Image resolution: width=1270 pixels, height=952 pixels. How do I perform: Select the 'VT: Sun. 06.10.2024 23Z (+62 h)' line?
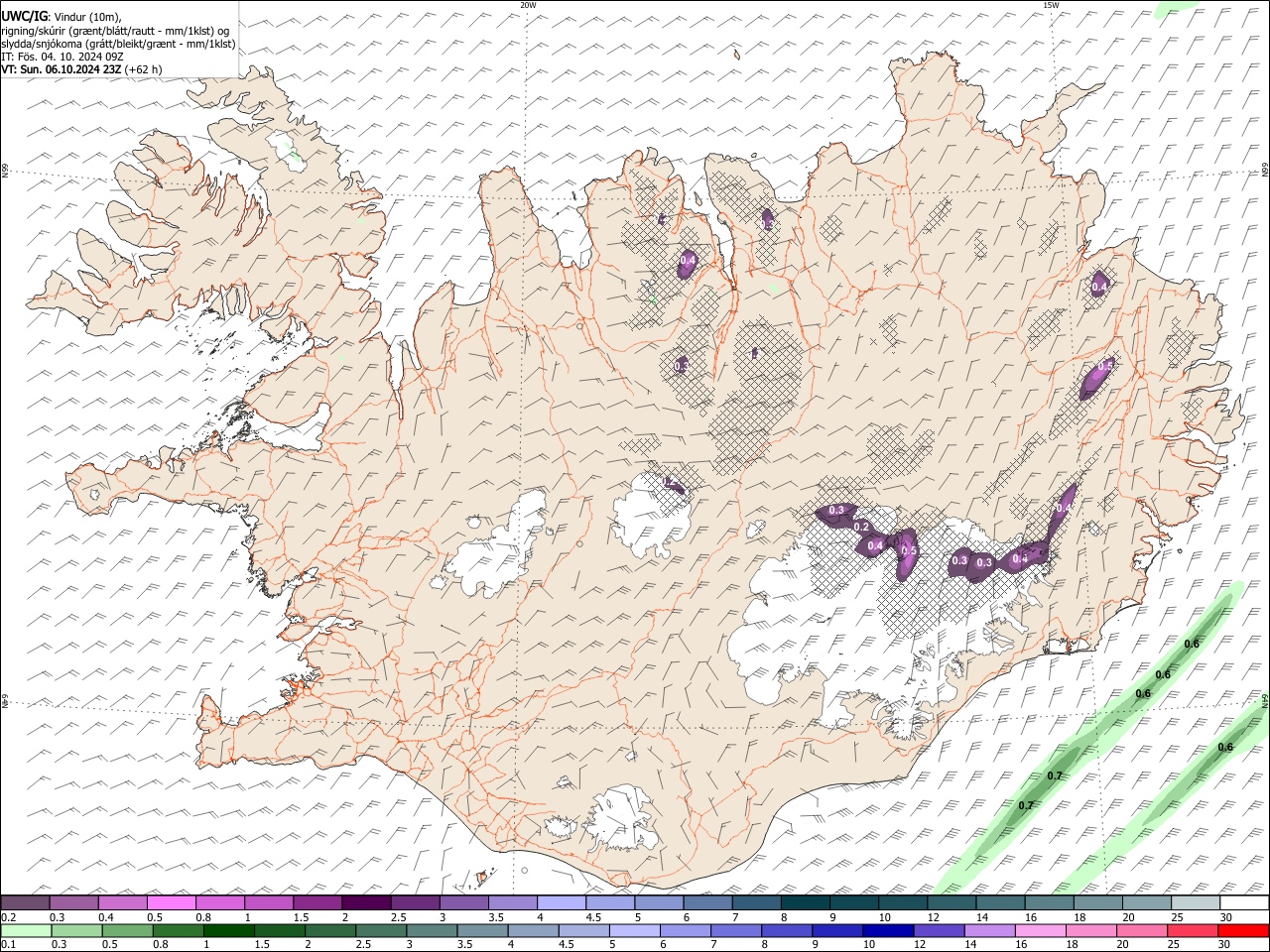pyautogui.click(x=81, y=69)
